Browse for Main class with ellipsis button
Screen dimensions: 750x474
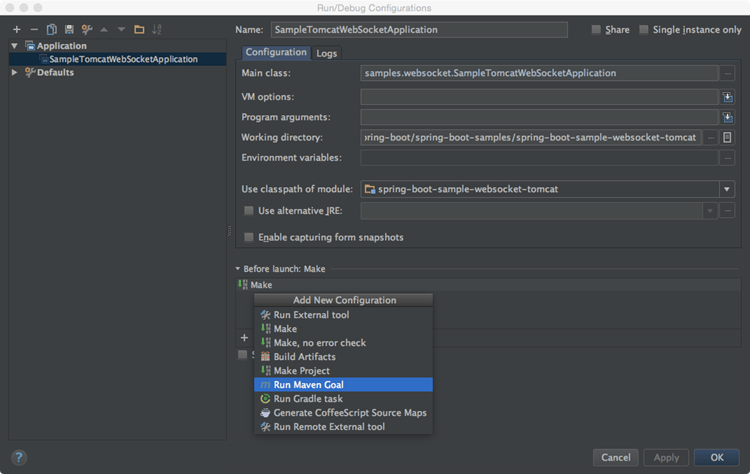click(728, 73)
